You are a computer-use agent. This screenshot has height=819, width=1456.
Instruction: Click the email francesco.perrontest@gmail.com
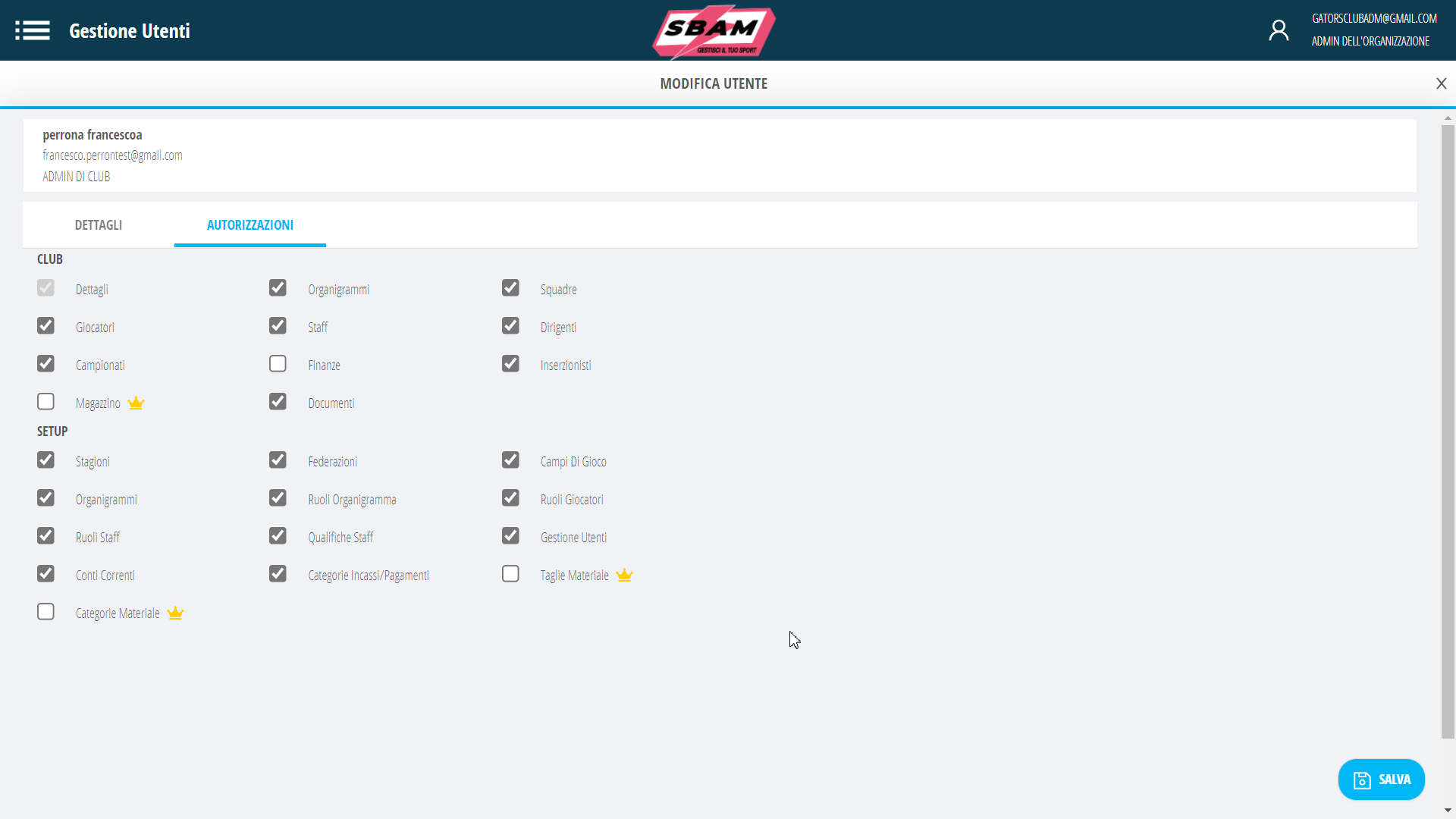click(112, 155)
